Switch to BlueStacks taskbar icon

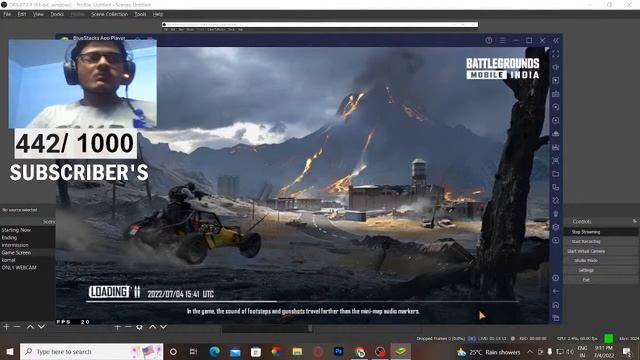pos(401,351)
